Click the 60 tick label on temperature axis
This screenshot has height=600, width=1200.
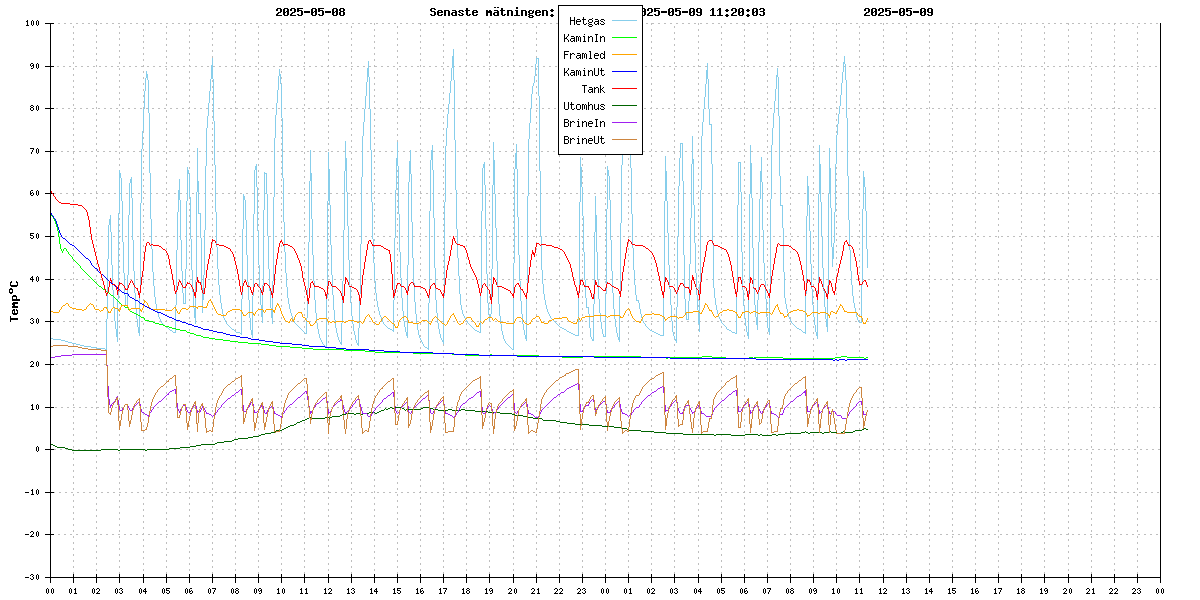35,194
